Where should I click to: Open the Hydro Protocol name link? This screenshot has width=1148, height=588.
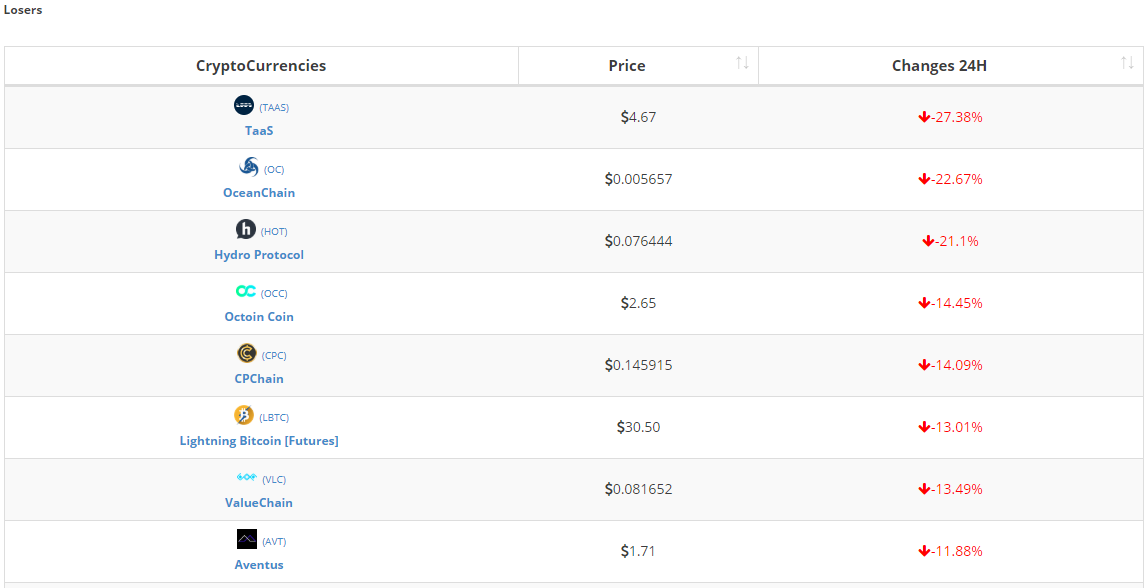pos(259,255)
